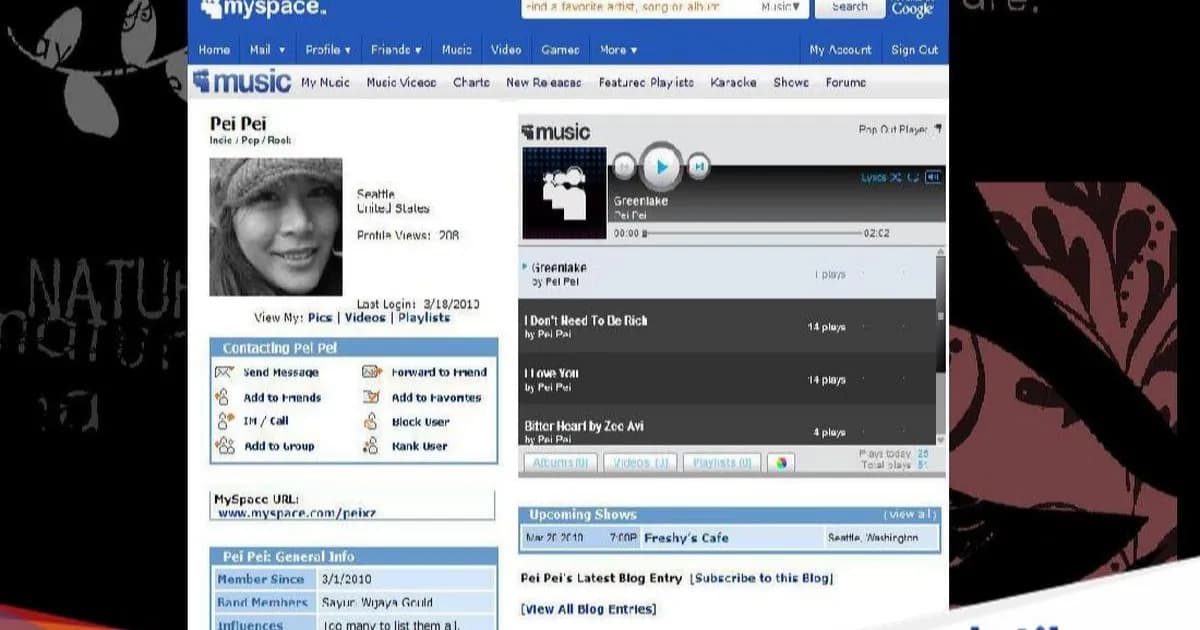
Task: Open Karaoke in music subnav
Action: tap(733, 82)
